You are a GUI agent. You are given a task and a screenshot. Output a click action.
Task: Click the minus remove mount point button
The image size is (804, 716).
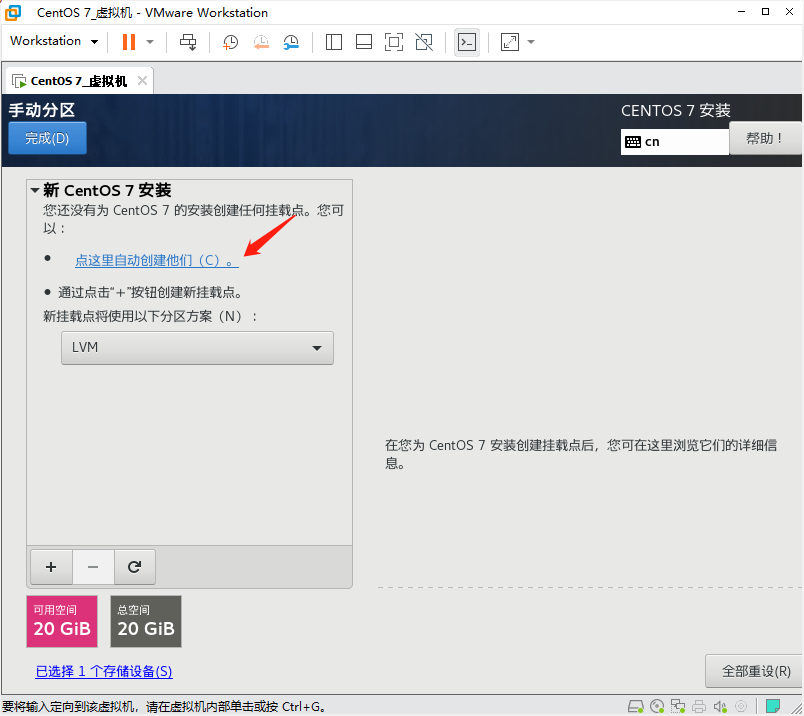pos(93,567)
